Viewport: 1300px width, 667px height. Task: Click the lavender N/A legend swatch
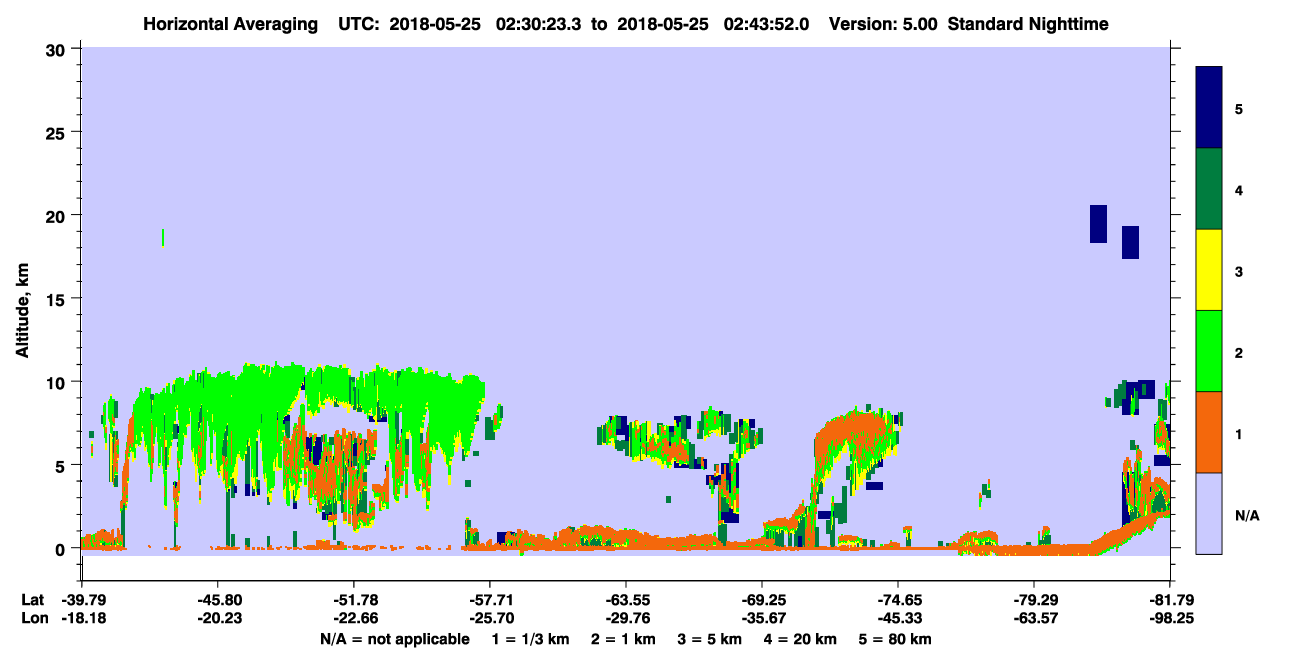[x=1209, y=513]
